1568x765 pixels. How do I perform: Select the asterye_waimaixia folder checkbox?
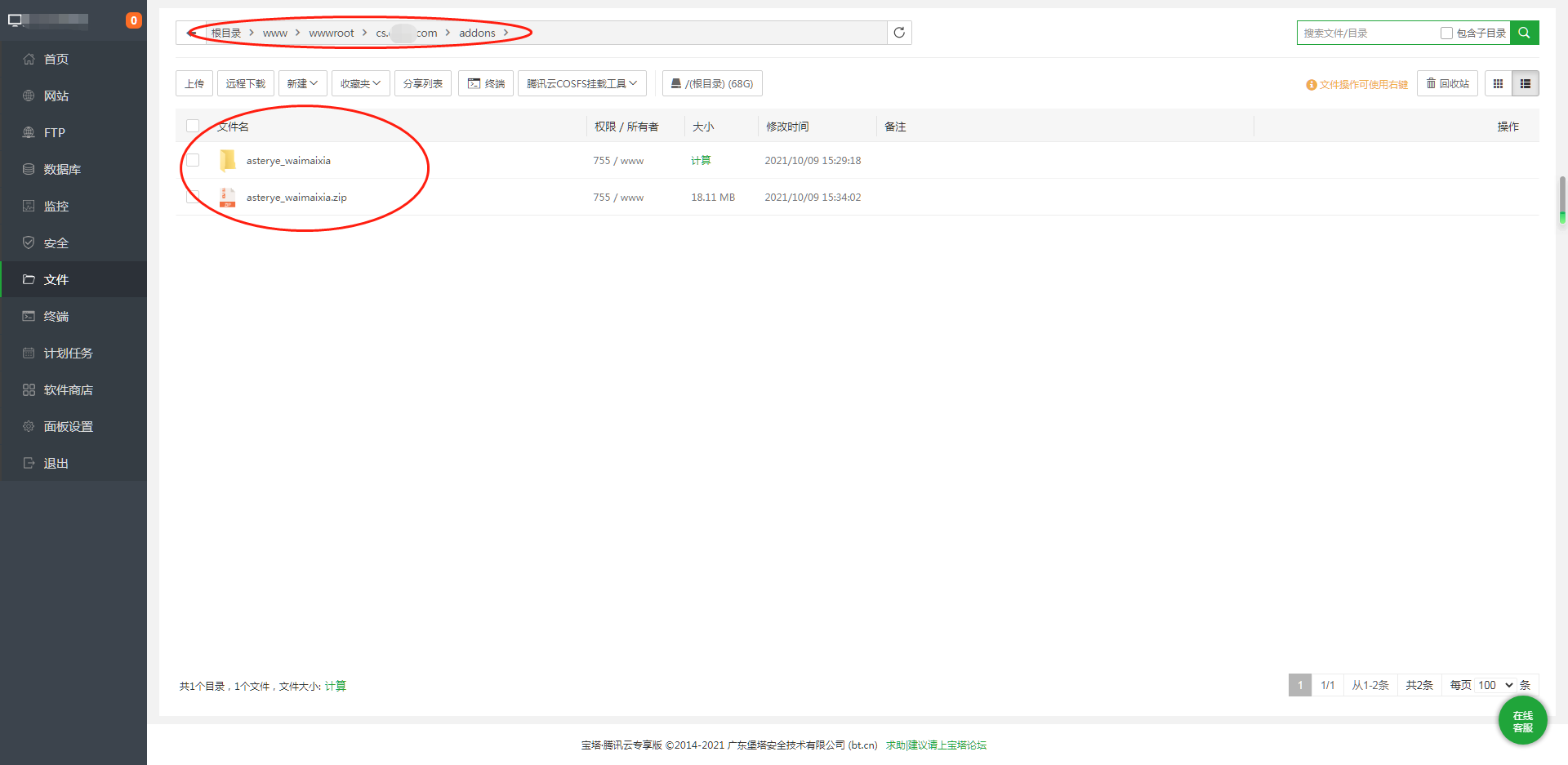[x=193, y=160]
